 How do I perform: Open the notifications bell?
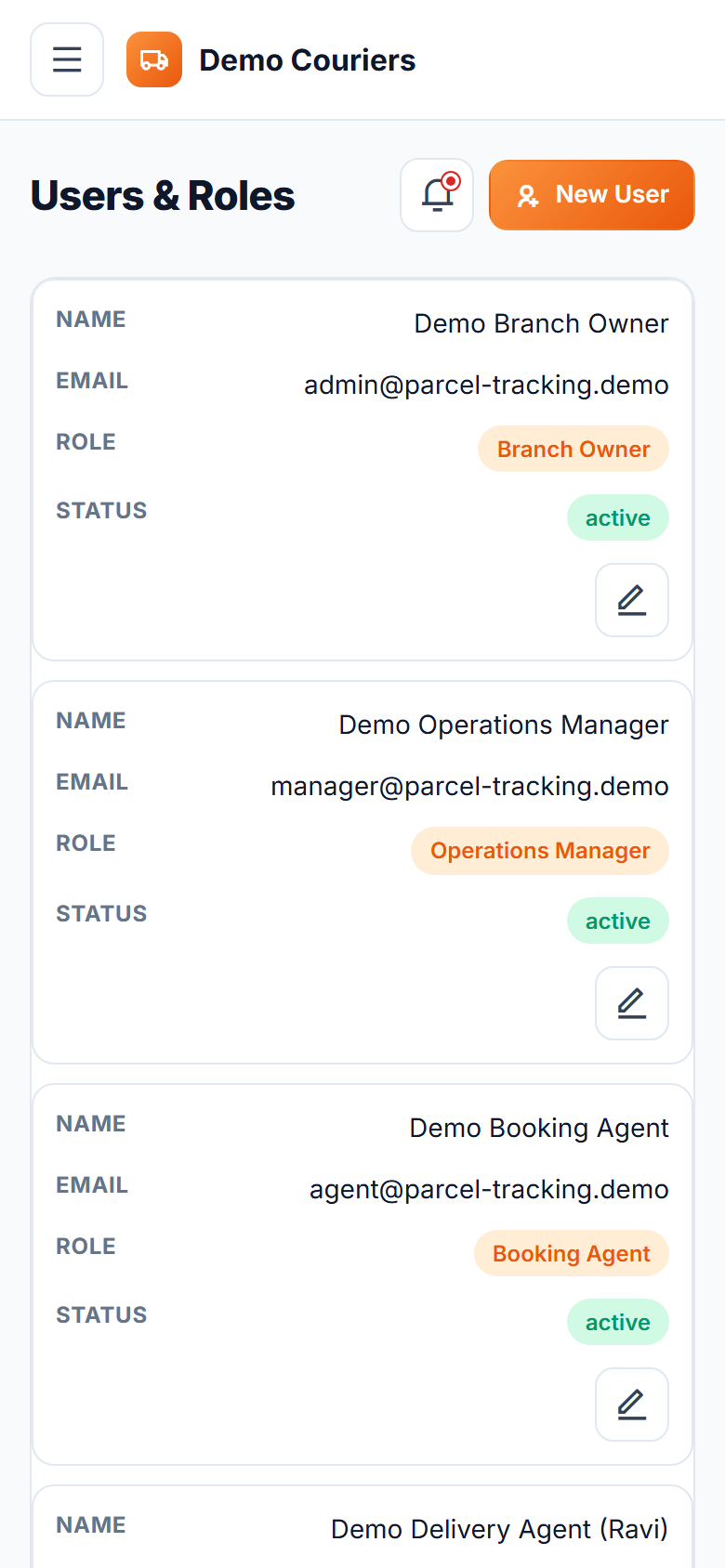click(437, 195)
